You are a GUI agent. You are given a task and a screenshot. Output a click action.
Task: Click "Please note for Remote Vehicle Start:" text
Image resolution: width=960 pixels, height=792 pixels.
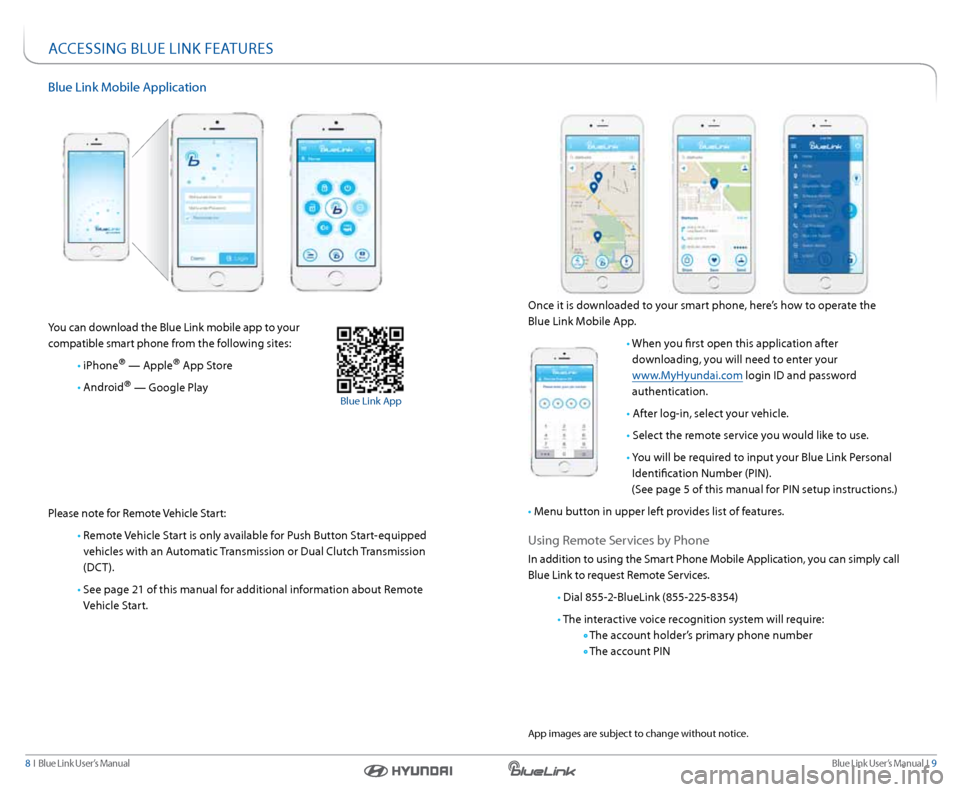click(137, 513)
